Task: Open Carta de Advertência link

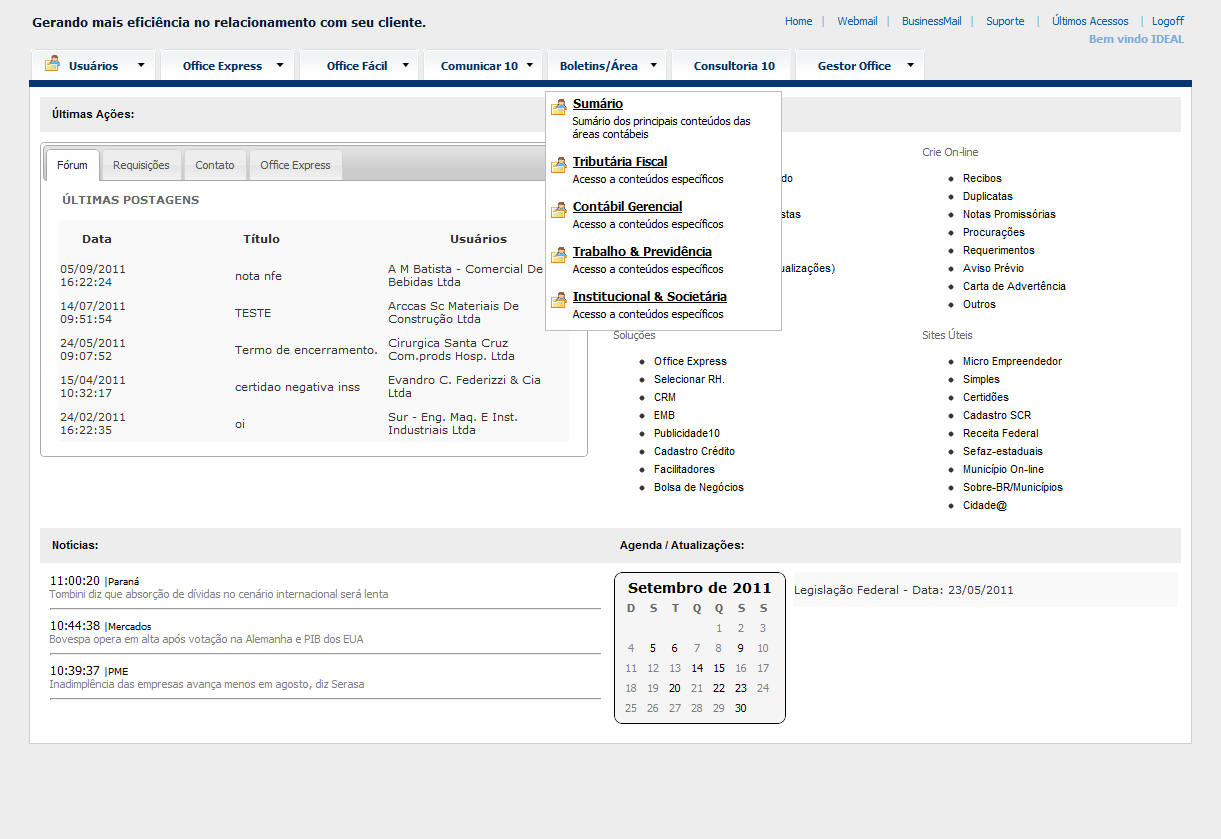Action: tap(1014, 286)
